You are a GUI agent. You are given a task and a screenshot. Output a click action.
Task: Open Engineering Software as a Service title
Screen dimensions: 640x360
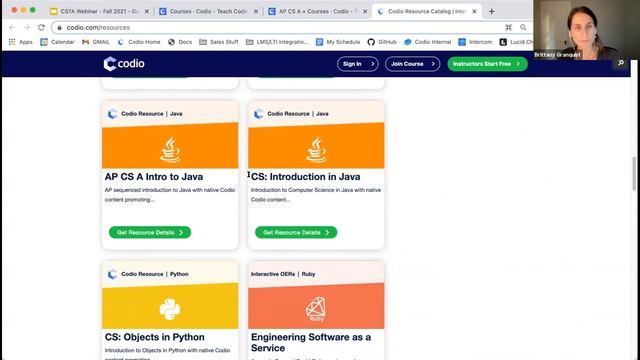pyautogui.click(x=311, y=342)
